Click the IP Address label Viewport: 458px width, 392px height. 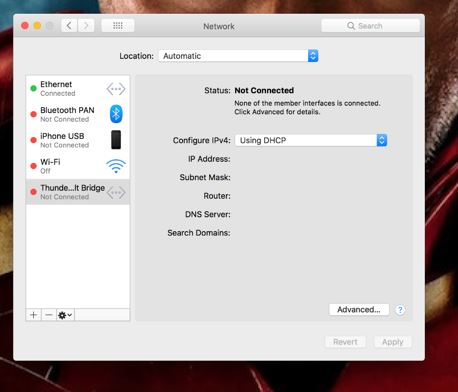coord(209,159)
